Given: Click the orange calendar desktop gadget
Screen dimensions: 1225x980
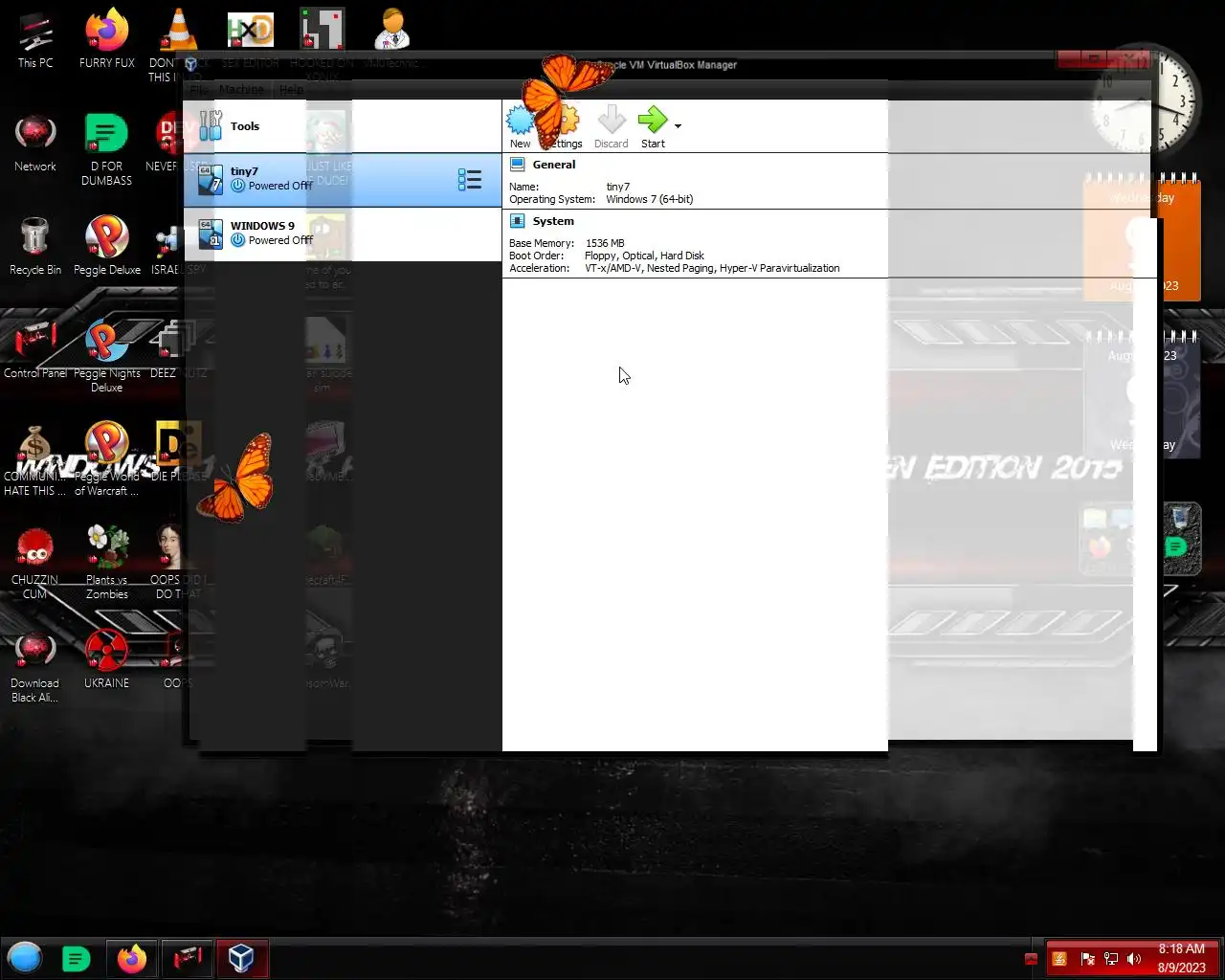Looking at the screenshot, I should pyautogui.click(x=1143, y=237).
